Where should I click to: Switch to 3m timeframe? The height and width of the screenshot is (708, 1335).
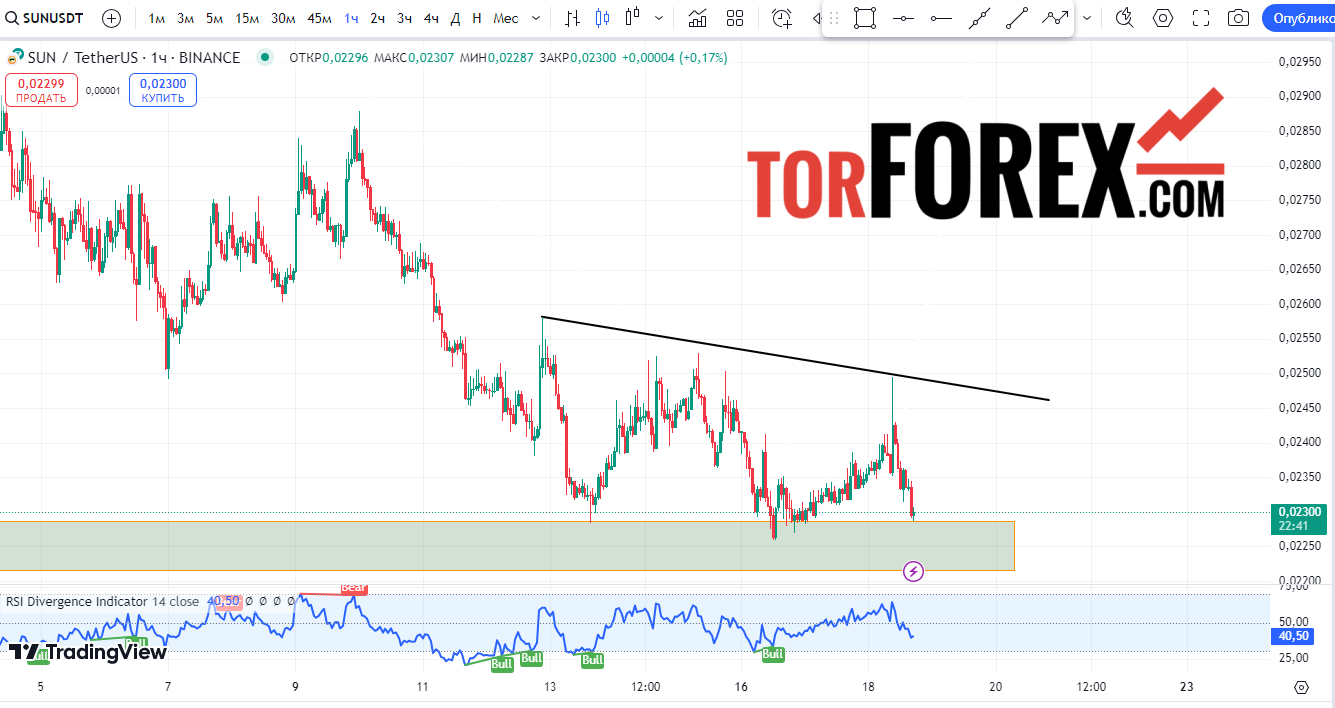point(186,18)
